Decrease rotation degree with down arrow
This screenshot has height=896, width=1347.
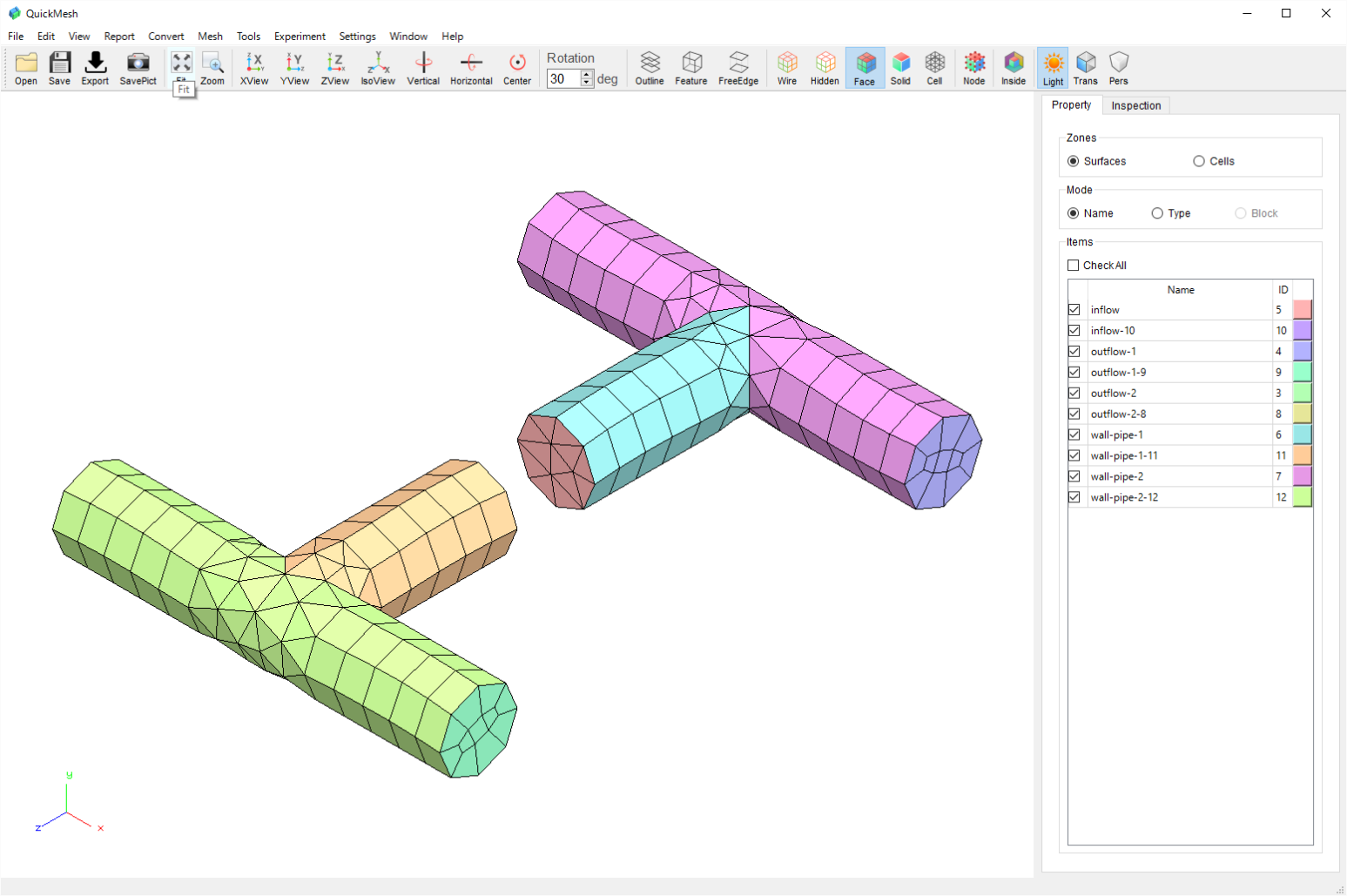pyautogui.click(x=587, y=83)
